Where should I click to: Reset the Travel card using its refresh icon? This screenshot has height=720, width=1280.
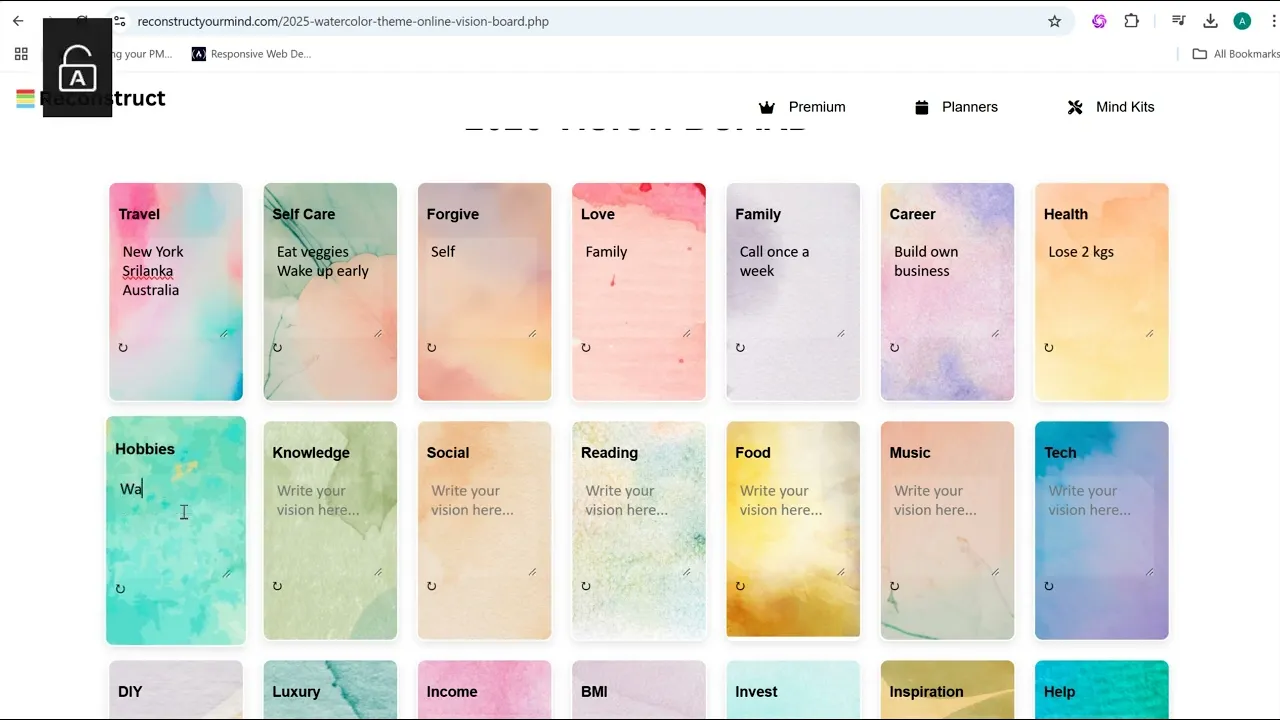[x=123, y=348]
